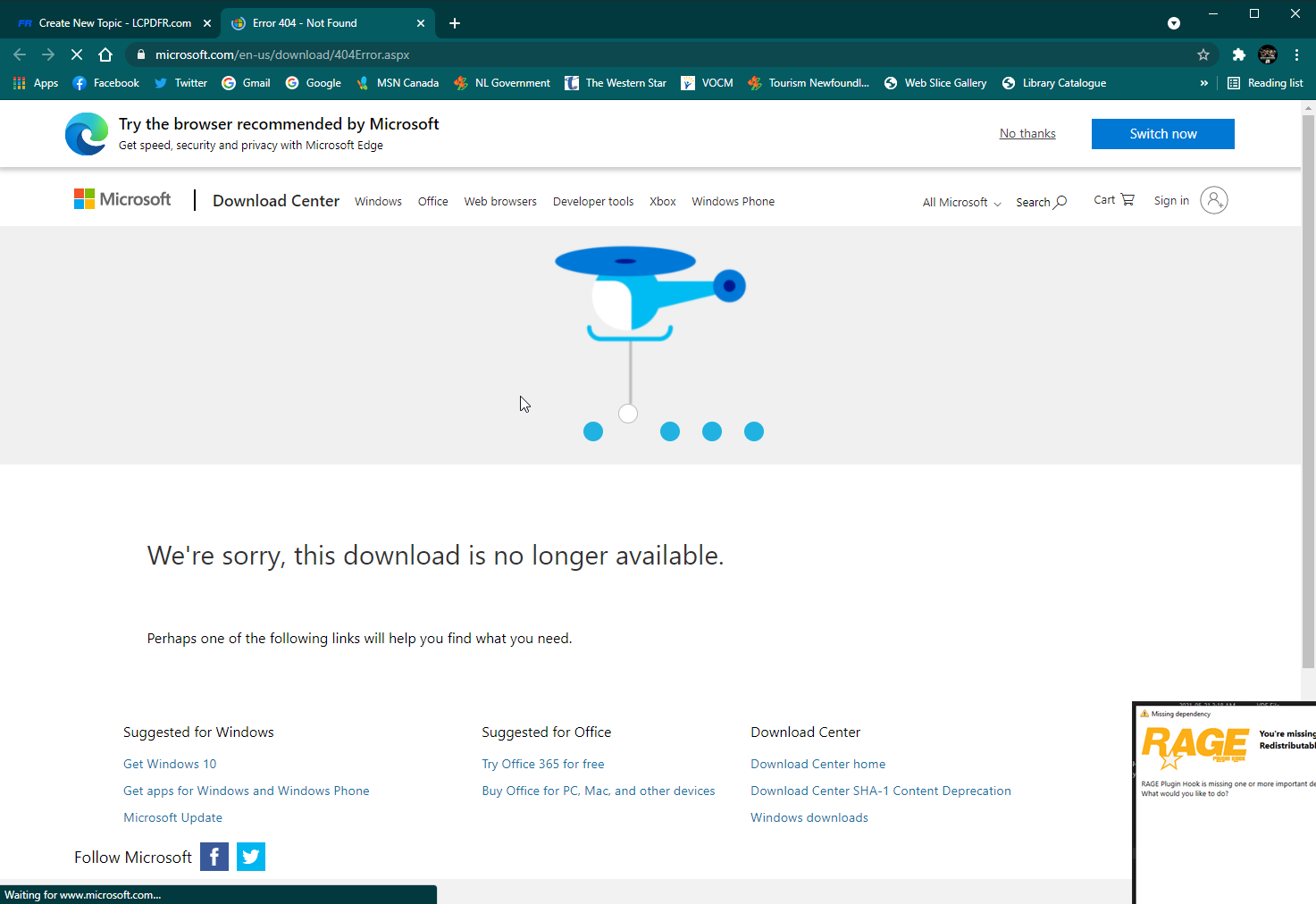1316x904 pixels.
Task: Open the NL Government bookmark
Action: [502, 83]
